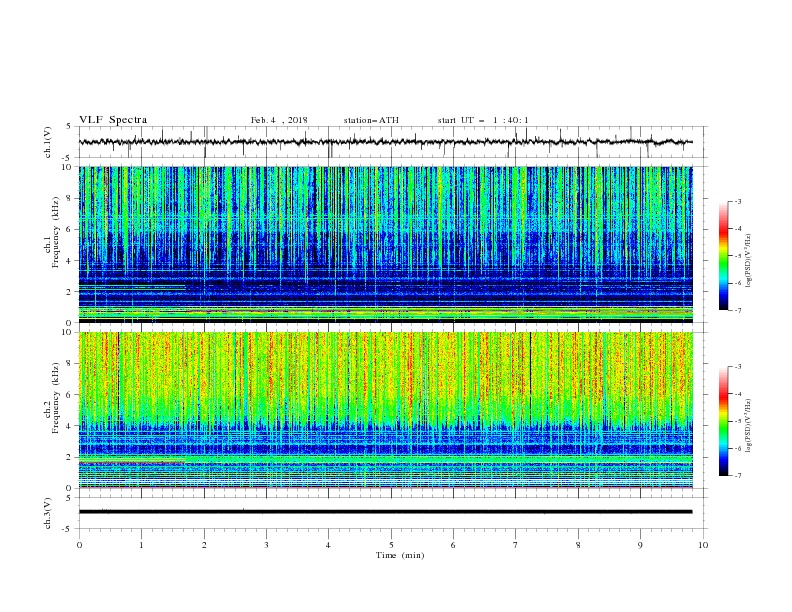792x612 pixels.
Task: Click the time axis tick label "10"
Action: [x=703, y=545]
